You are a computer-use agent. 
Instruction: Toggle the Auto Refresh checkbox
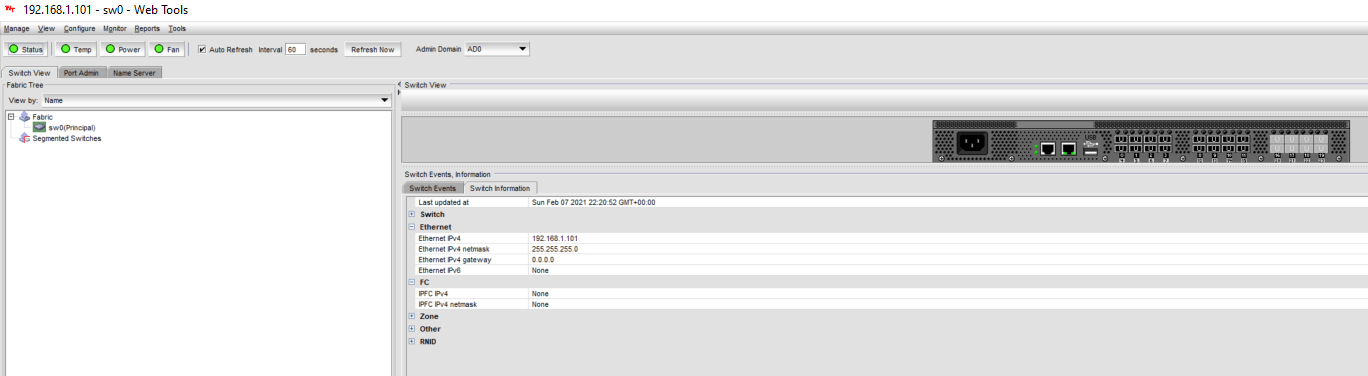202,49
